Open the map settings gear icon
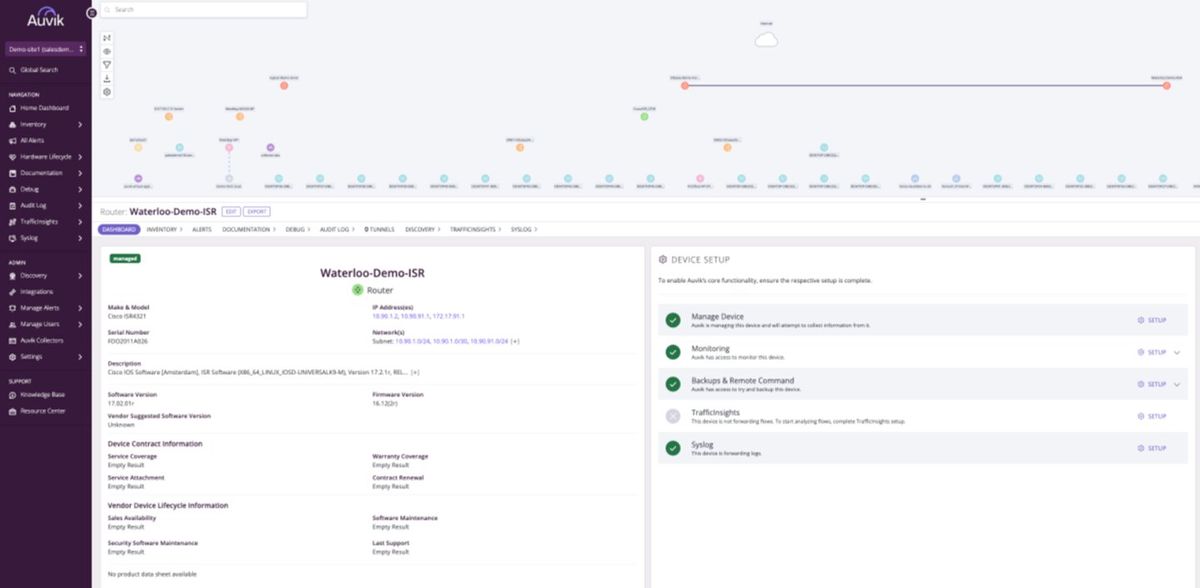The height and width of the screenshot is (588, 1200). (x=106, y=91)
